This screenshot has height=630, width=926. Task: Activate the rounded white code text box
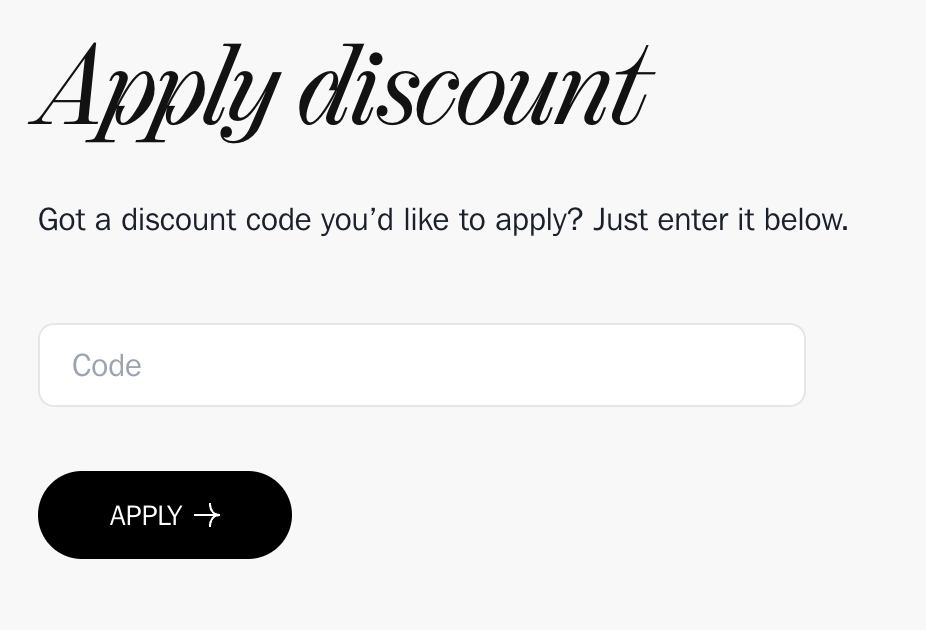[x=422, y=365]
